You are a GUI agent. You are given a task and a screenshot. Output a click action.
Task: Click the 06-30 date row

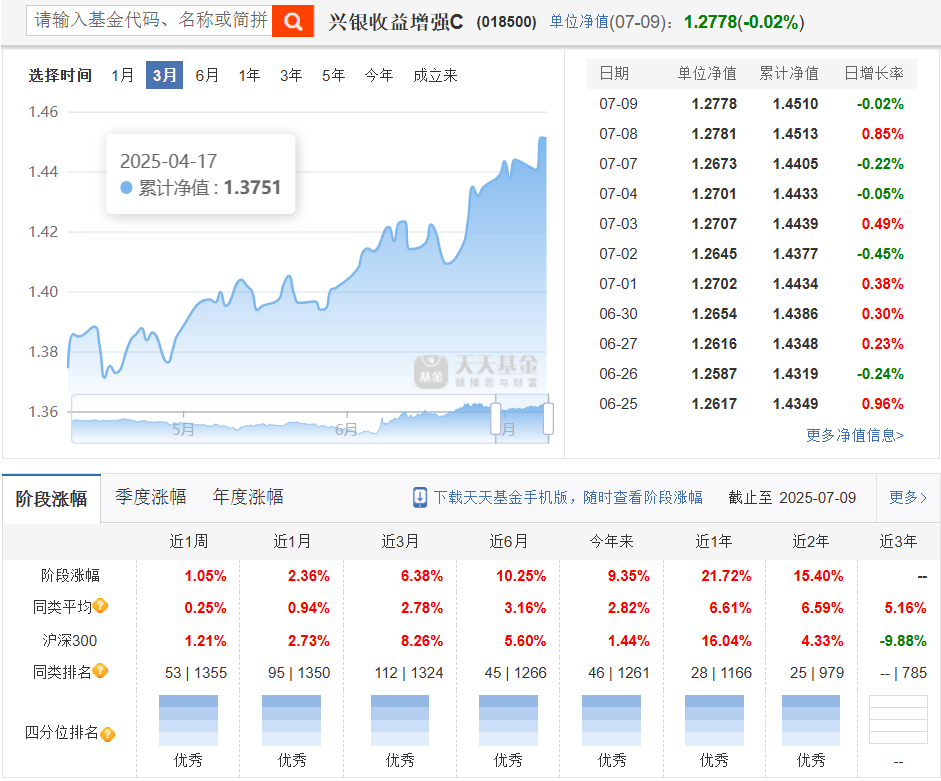pos(751,314)
